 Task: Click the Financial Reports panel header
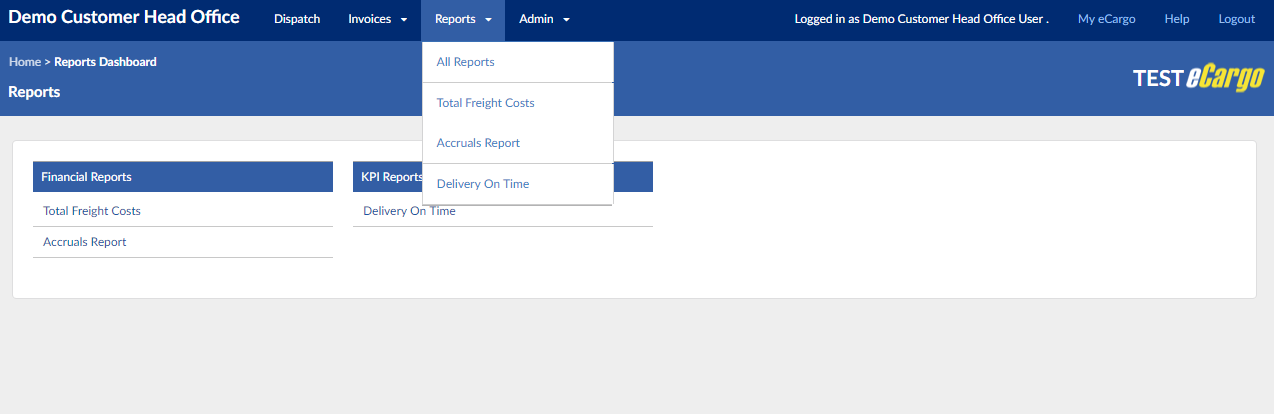(183, 177)
